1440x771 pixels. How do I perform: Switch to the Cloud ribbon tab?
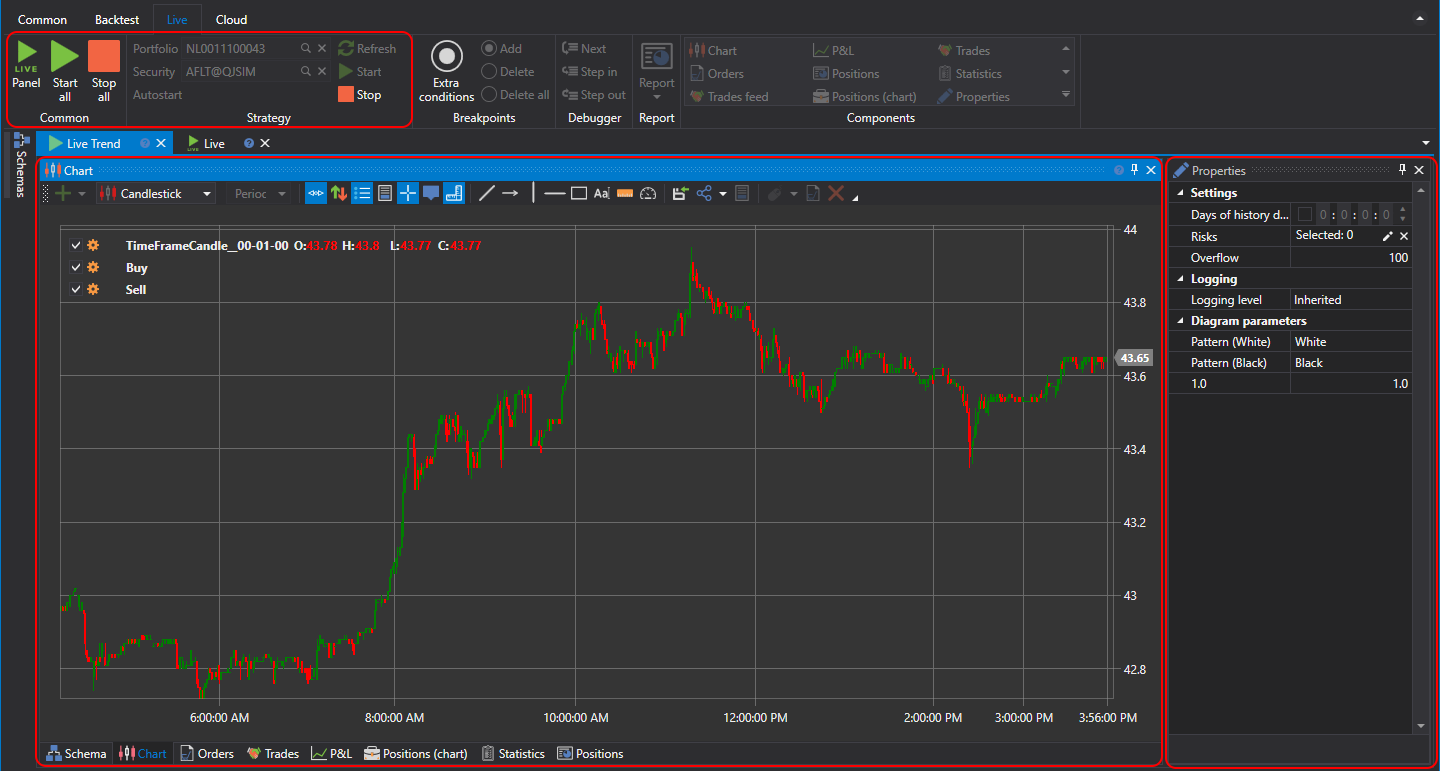(x=232, y=20)
